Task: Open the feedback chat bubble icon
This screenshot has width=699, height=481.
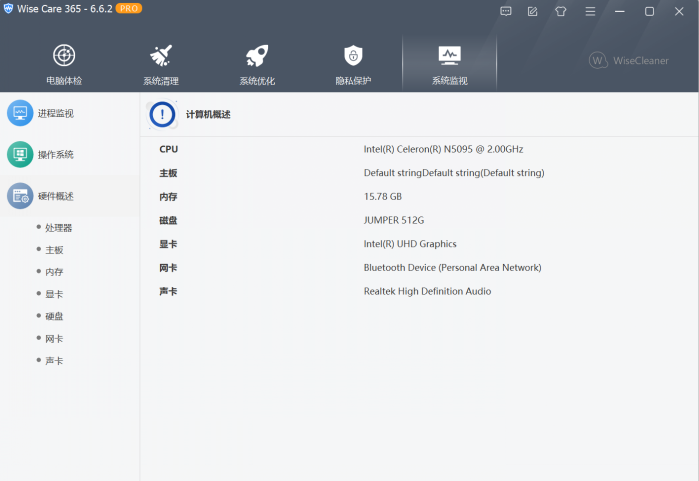Action: 506,12
